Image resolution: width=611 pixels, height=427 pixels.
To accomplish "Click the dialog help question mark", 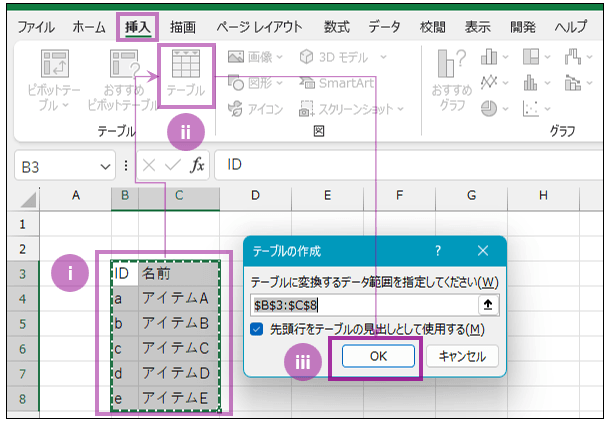I will tap(438, 251).
